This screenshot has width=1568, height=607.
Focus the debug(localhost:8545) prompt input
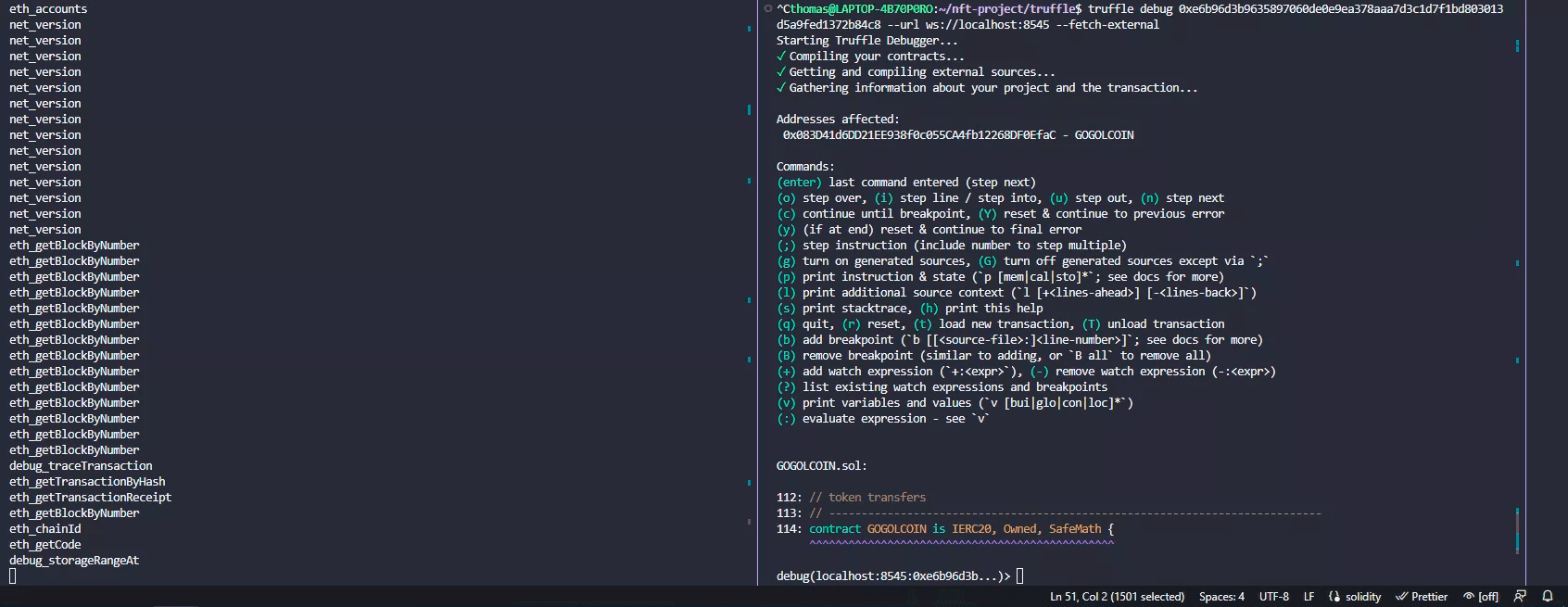click(1019, 576)
